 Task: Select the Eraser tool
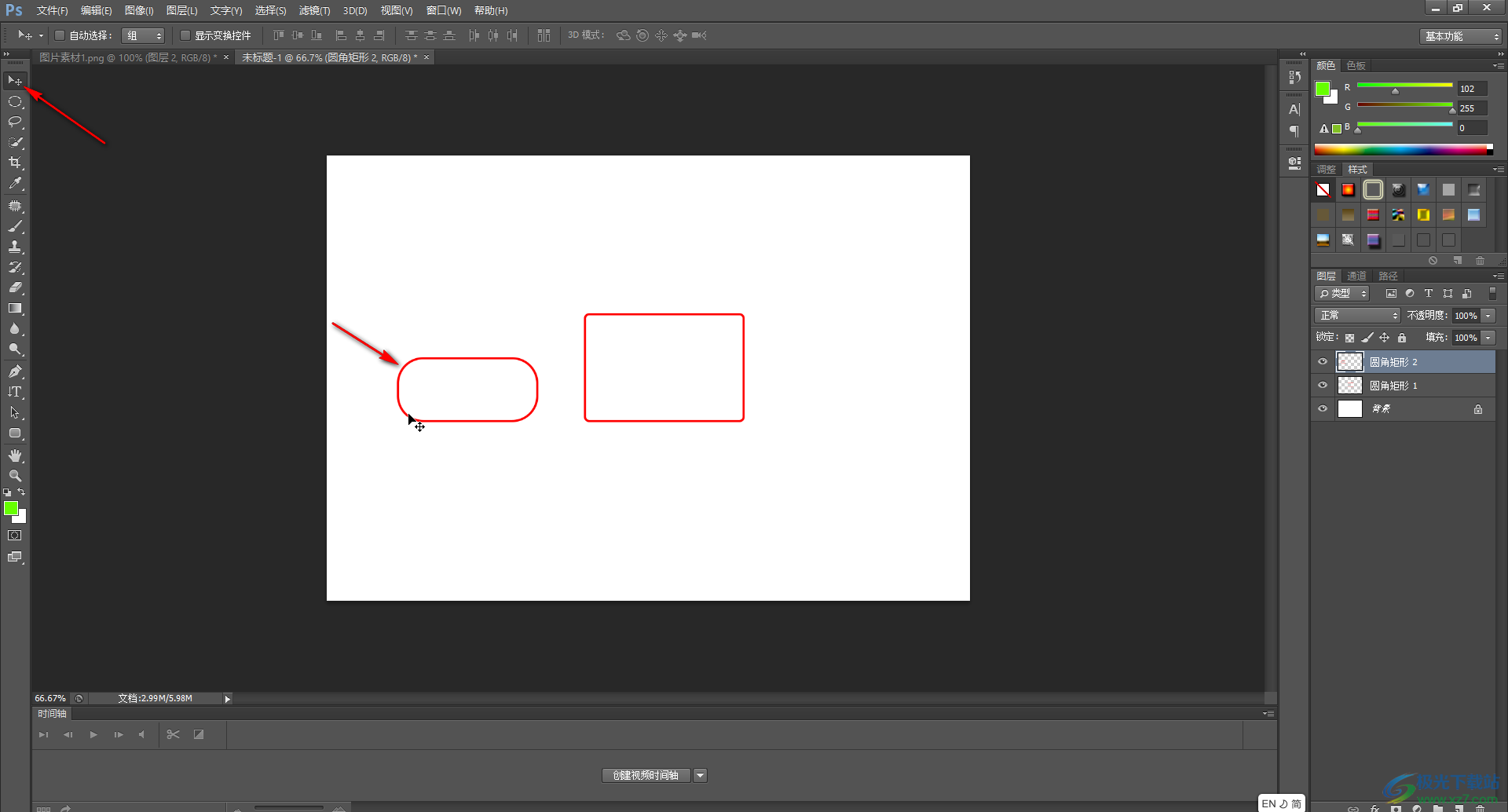[x=15, y=287]
